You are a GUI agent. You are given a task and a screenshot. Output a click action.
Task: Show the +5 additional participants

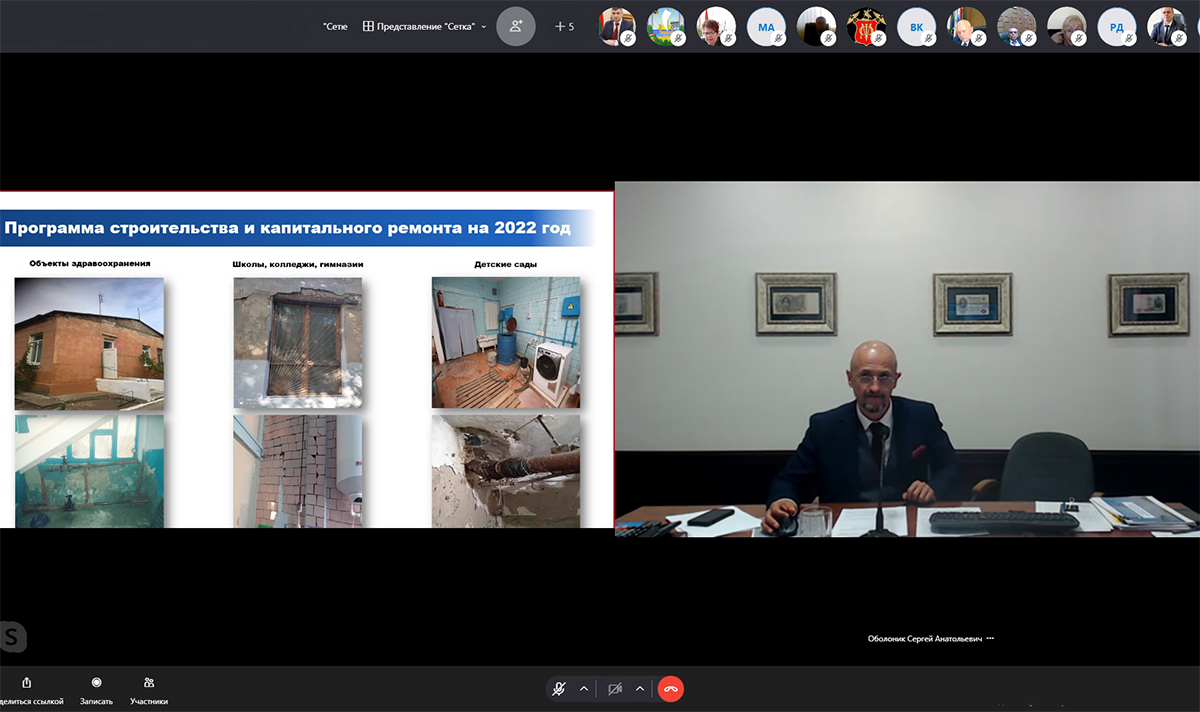point(565,26)
